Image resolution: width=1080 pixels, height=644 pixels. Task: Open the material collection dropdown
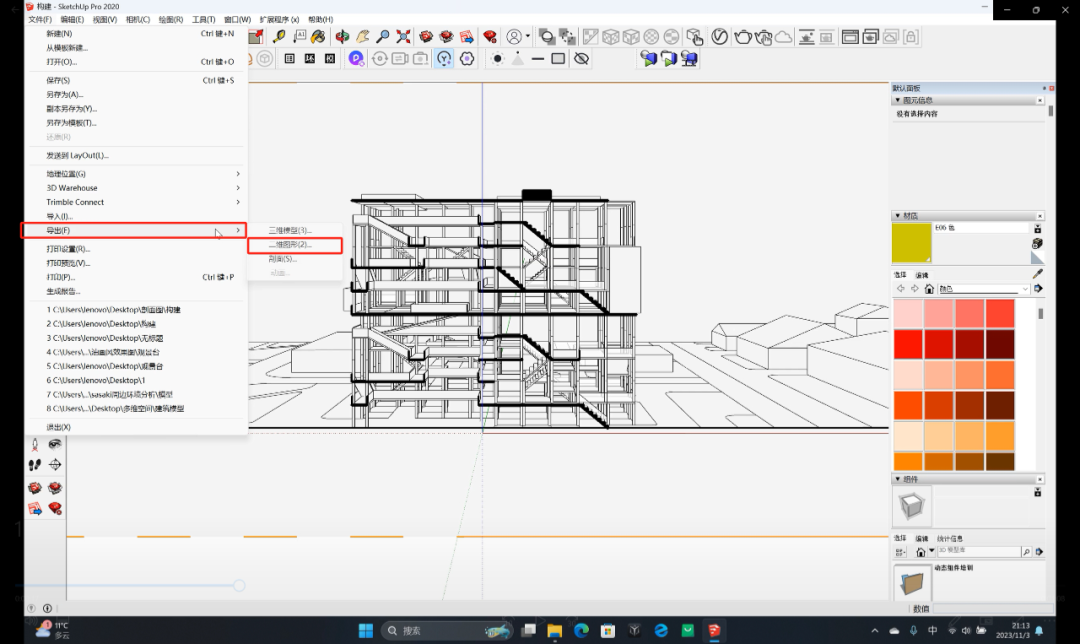coord(984,289)
